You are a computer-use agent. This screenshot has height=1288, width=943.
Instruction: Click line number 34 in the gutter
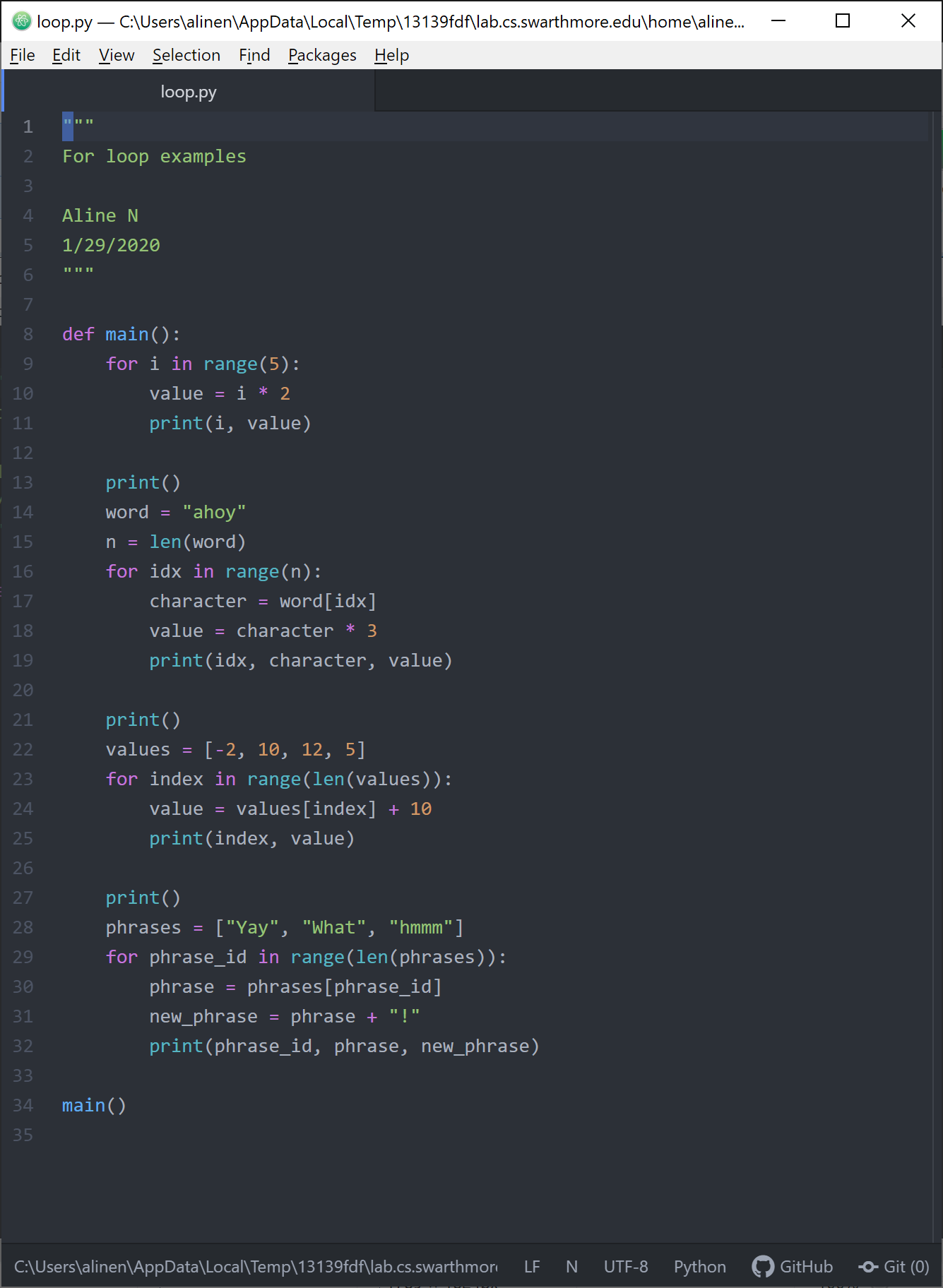23,1105
